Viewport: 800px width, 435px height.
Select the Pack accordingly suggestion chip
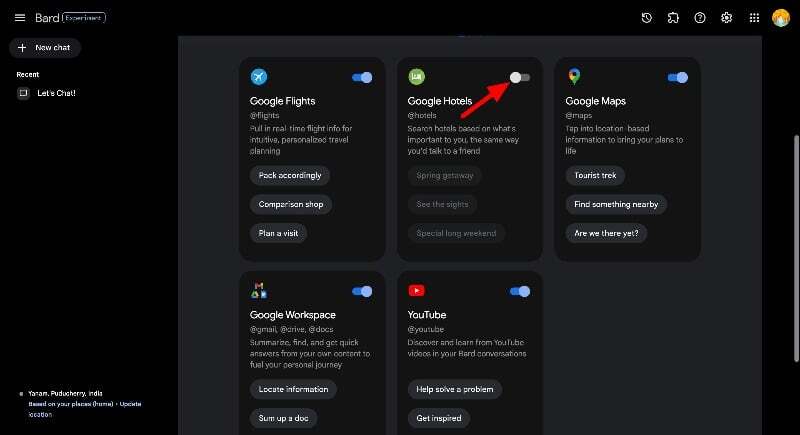pos(290,175)
